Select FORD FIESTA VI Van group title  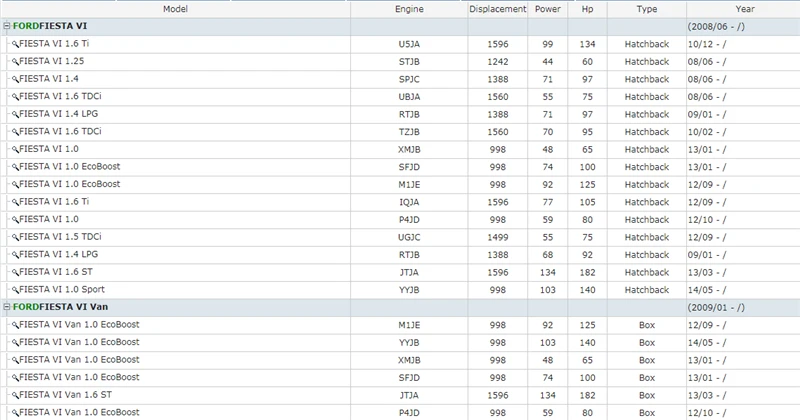coord(60,307)
